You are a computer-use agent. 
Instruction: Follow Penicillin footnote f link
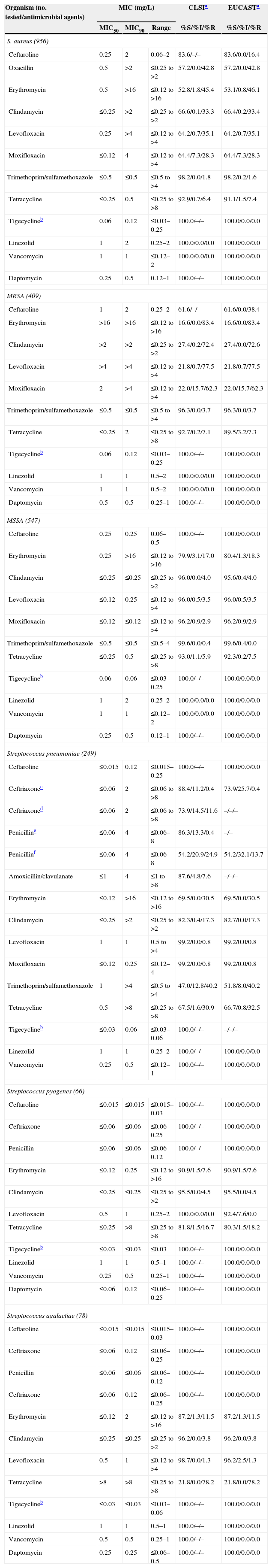[36, 854]
